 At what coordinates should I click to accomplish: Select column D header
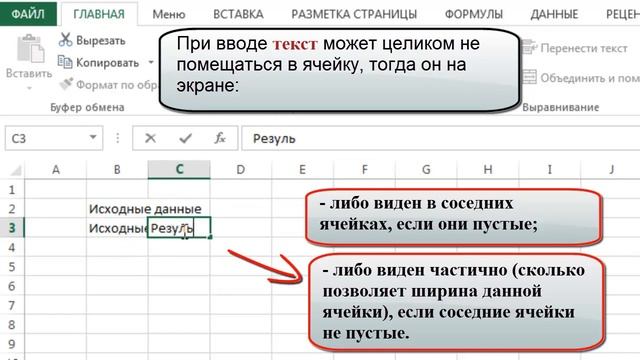[241, 169]
